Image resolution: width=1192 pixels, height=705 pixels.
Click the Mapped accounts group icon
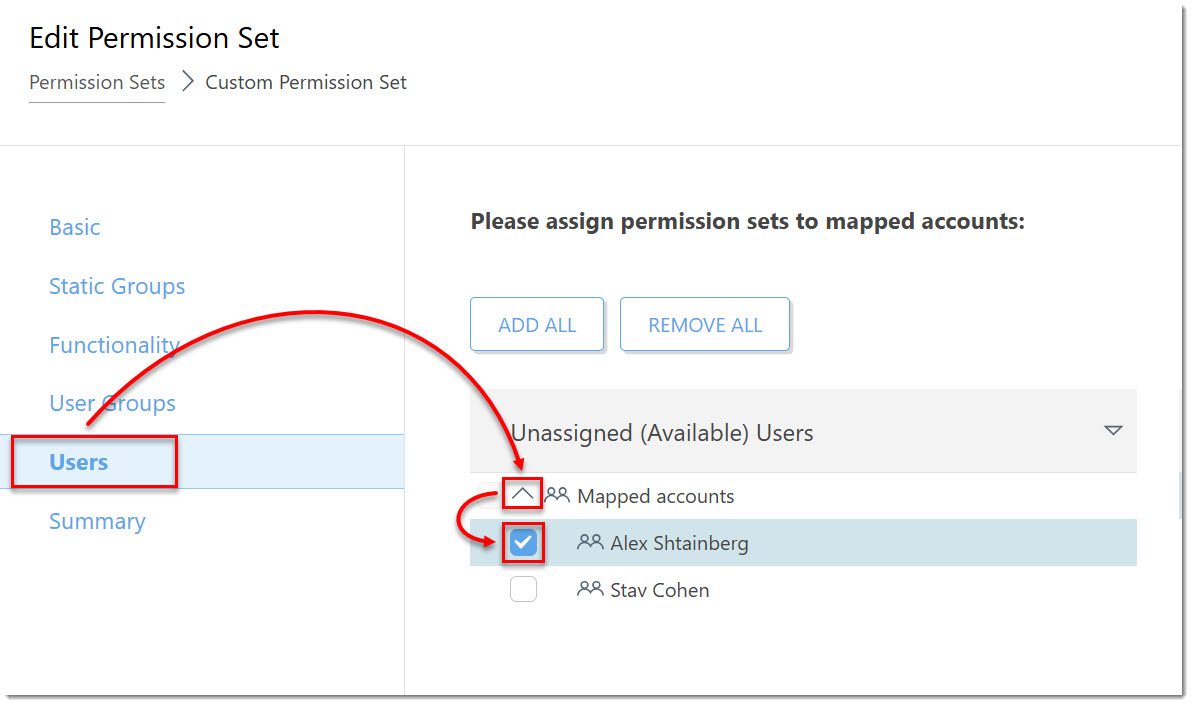557,495
